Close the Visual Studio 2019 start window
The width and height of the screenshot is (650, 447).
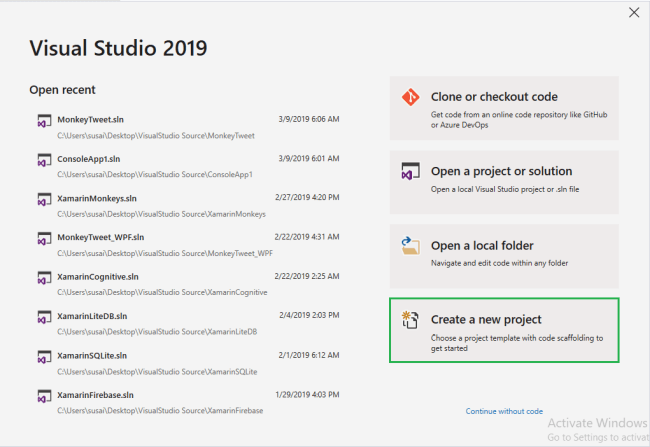click(x=632, y=12)
